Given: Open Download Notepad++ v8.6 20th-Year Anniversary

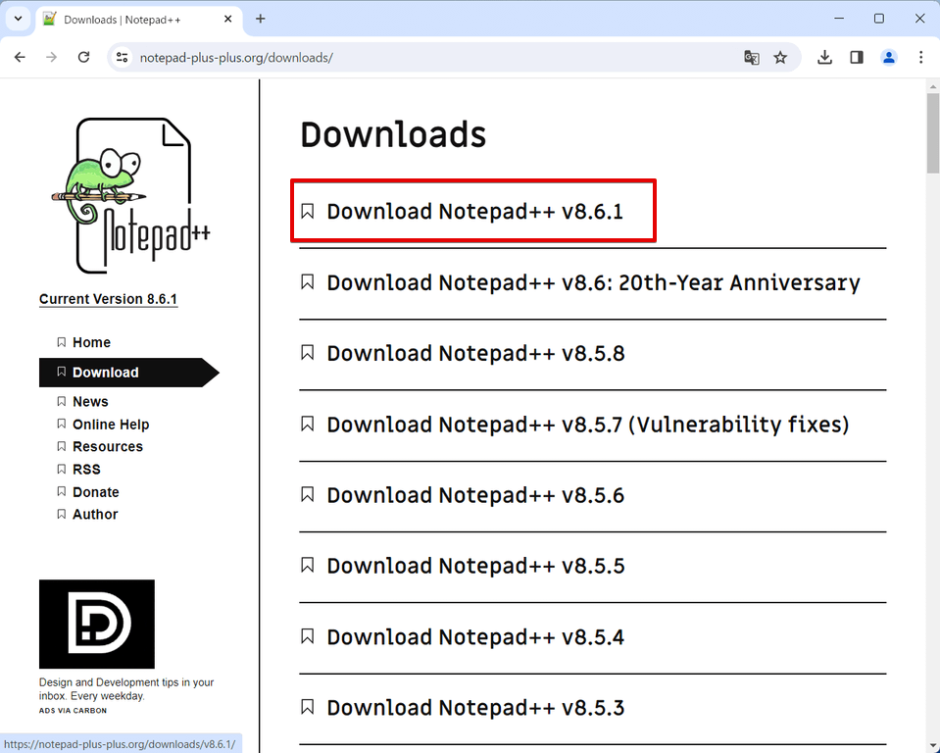Looking at the screenshot, I should pos(593,282).
